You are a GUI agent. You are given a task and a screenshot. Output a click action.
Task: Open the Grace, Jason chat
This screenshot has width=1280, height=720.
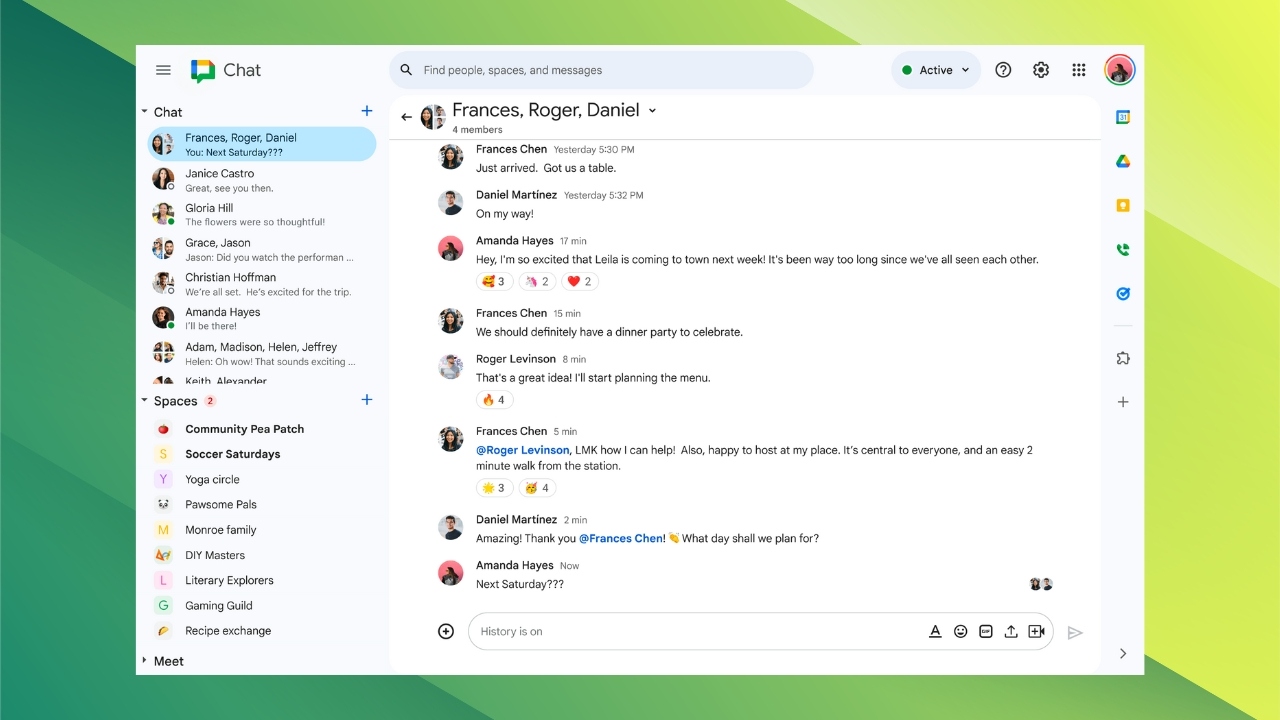pyautogui.click(x=262, y=249)
